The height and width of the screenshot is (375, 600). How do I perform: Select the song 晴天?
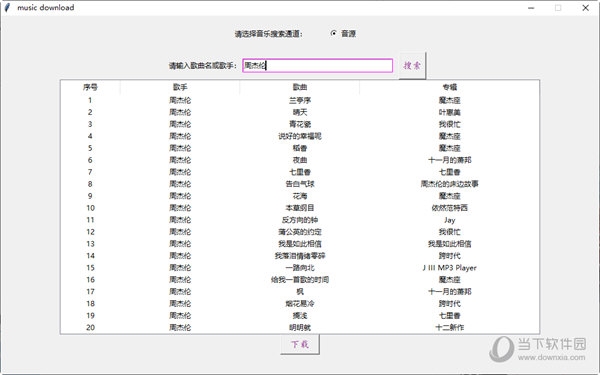tap(300, 112)
